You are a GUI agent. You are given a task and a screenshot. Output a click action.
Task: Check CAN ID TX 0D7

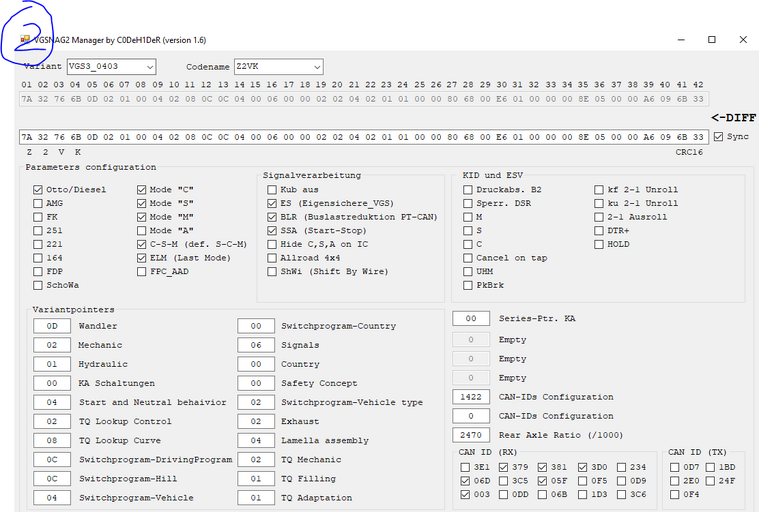674,467
